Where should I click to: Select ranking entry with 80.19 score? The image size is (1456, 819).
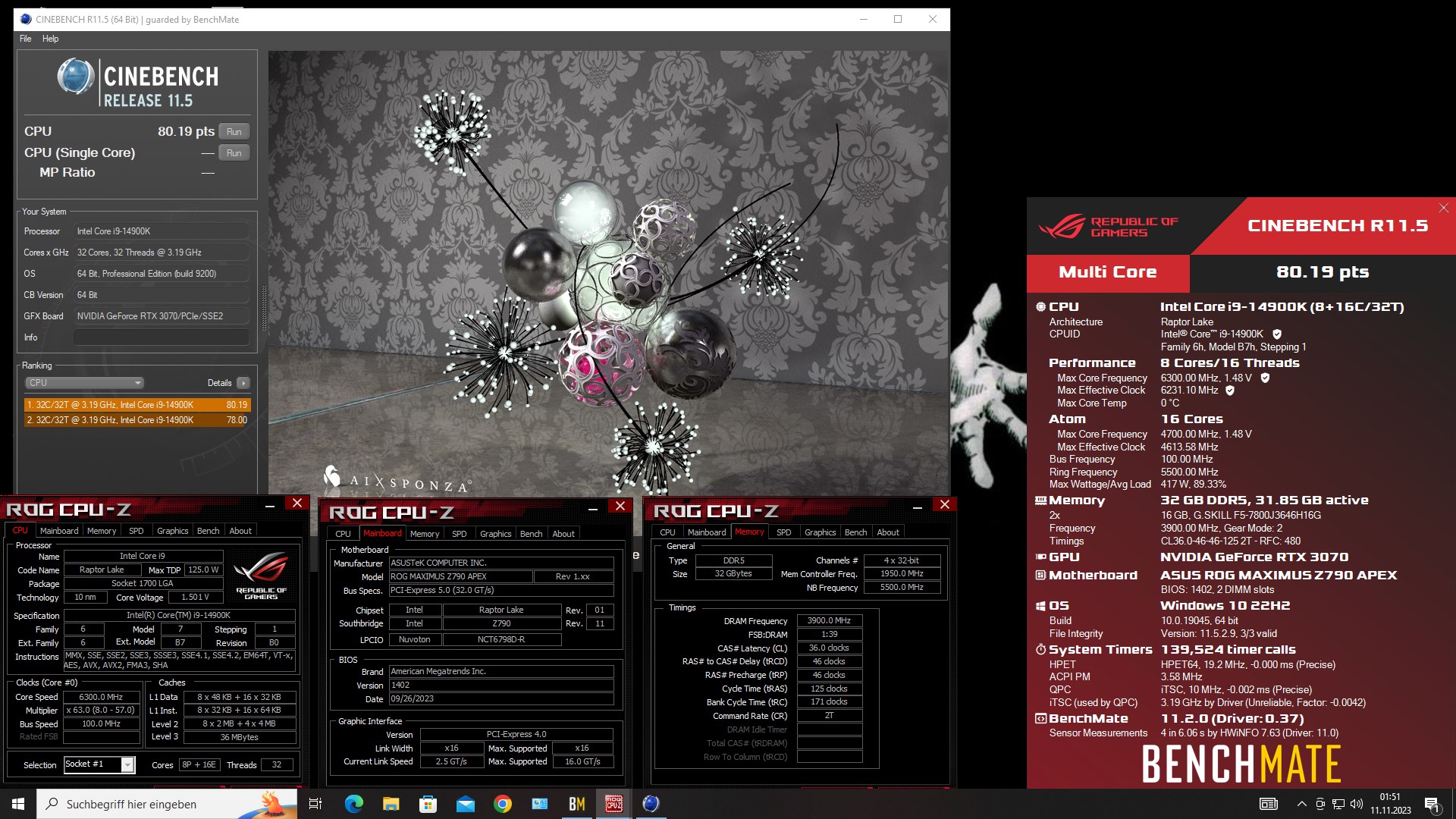[137, 405]
